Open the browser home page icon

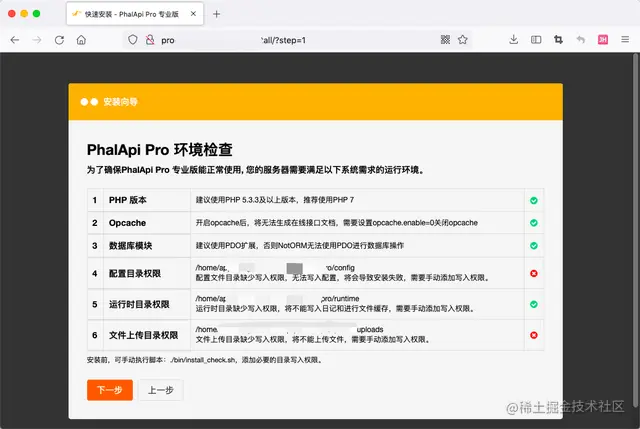81,40
